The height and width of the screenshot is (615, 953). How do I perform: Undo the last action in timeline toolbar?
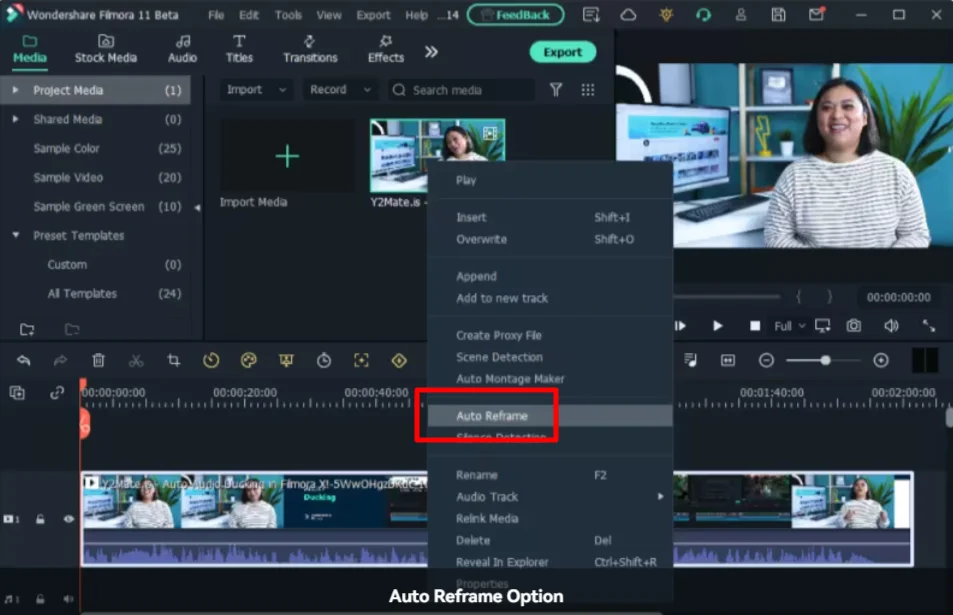coord(24,360)
